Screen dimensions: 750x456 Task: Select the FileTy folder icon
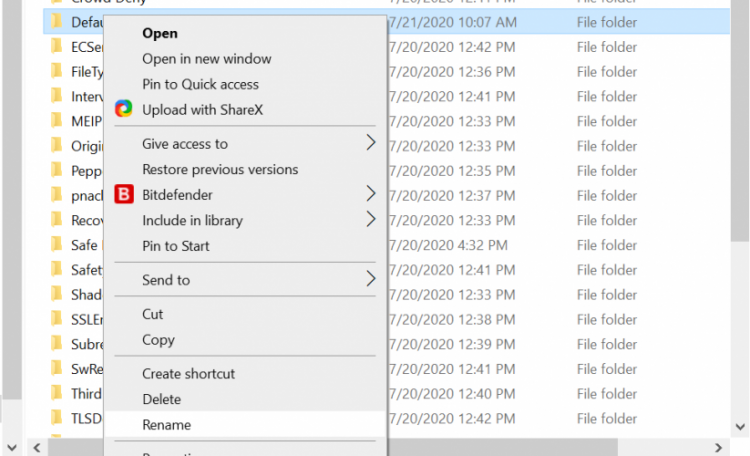56,71
